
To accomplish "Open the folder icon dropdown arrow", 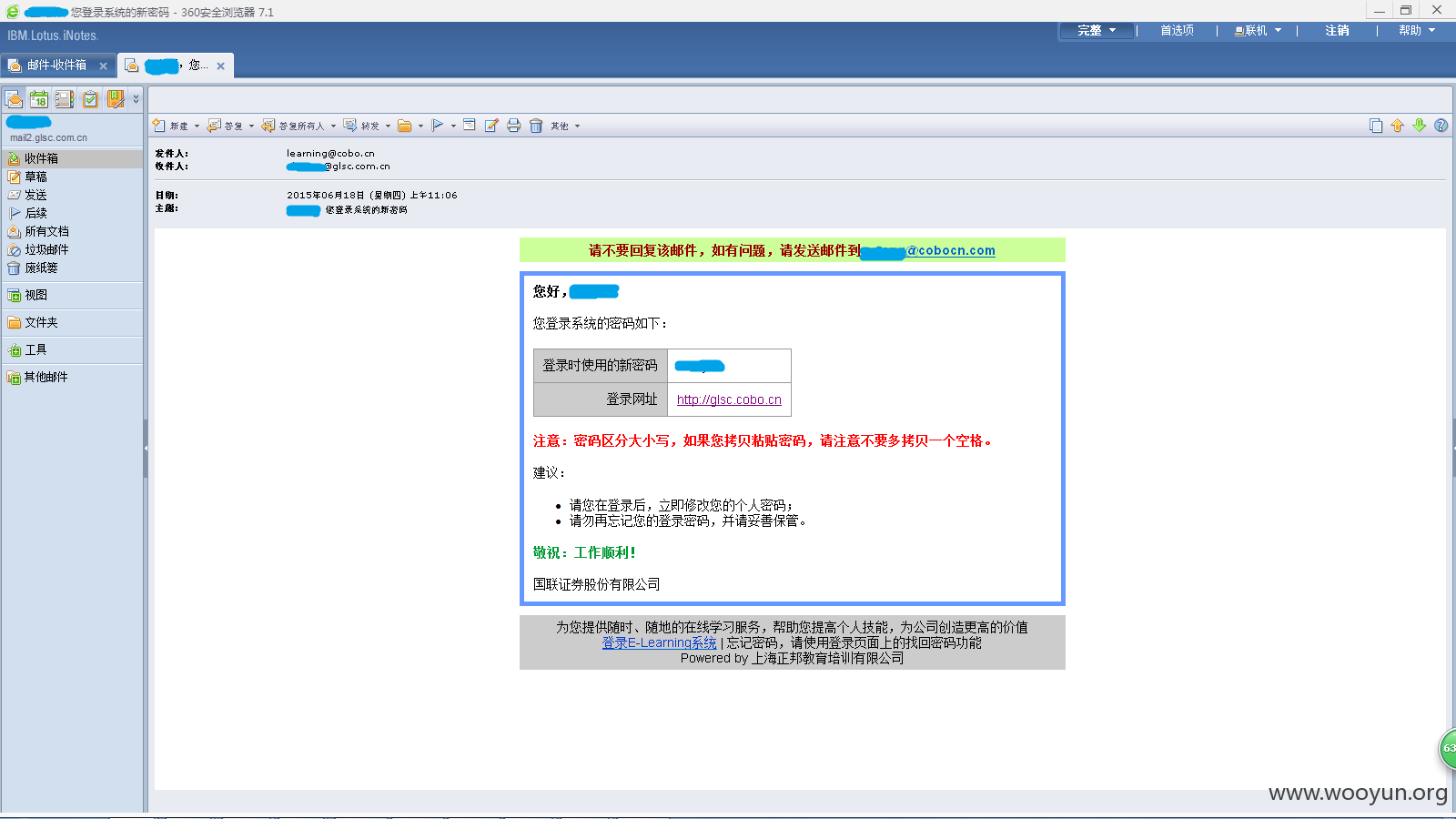I will tap(420, 126).
